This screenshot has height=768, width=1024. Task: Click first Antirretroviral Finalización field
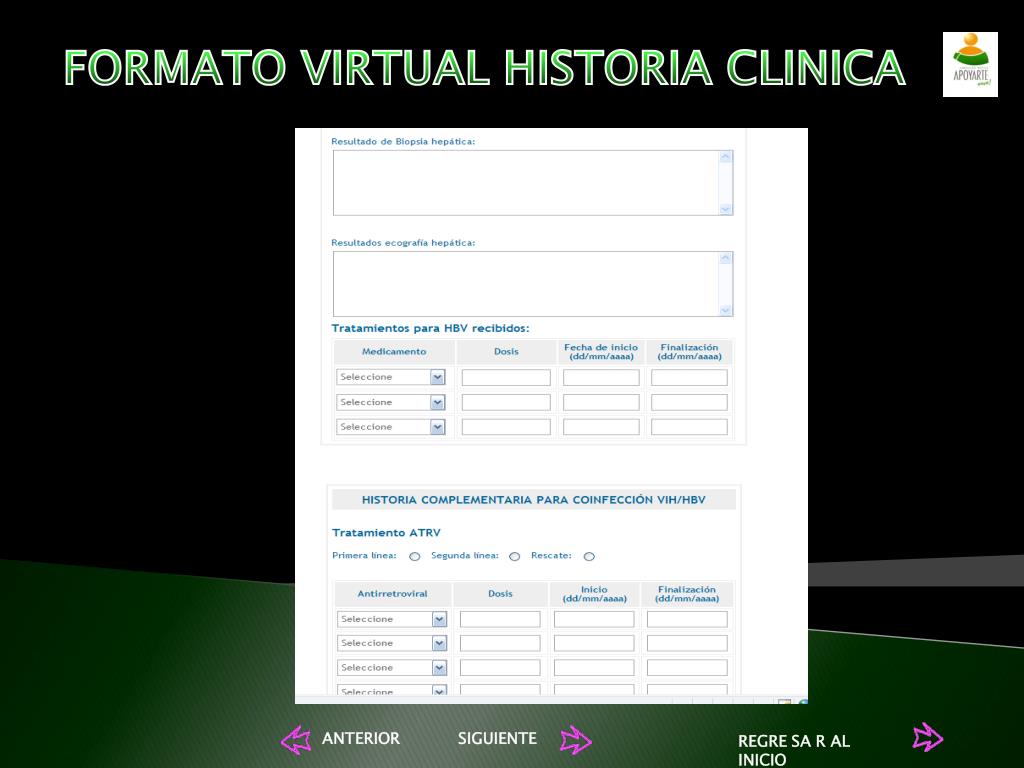click(687, 619)
